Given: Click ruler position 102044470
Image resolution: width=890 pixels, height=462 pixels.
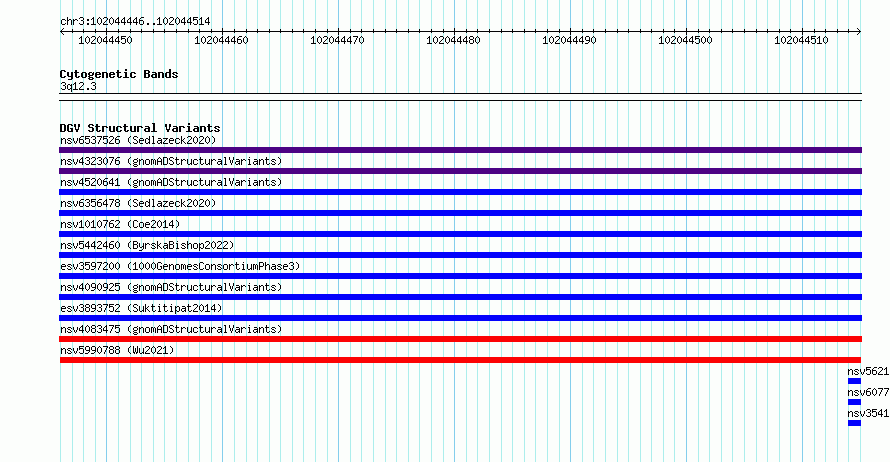Looking at the screenshot, I should (x=337, y=40).
